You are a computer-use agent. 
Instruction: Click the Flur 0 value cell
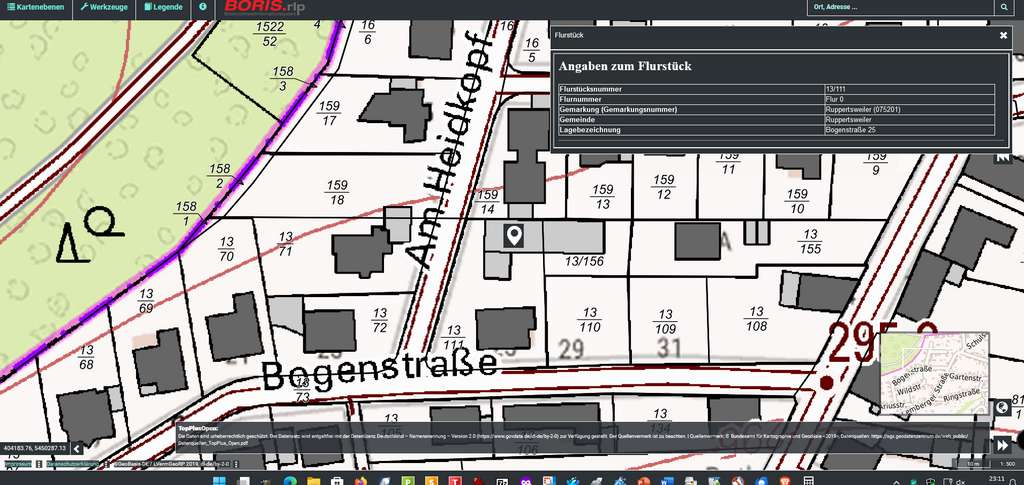pyautogui.click(x=910, y=99)
